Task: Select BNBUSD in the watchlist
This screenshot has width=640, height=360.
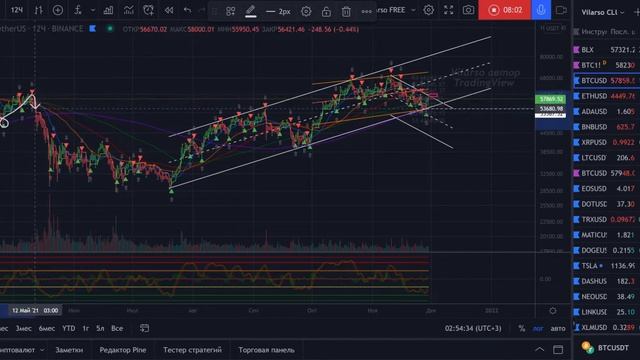Action: click(x=607, y=127)
